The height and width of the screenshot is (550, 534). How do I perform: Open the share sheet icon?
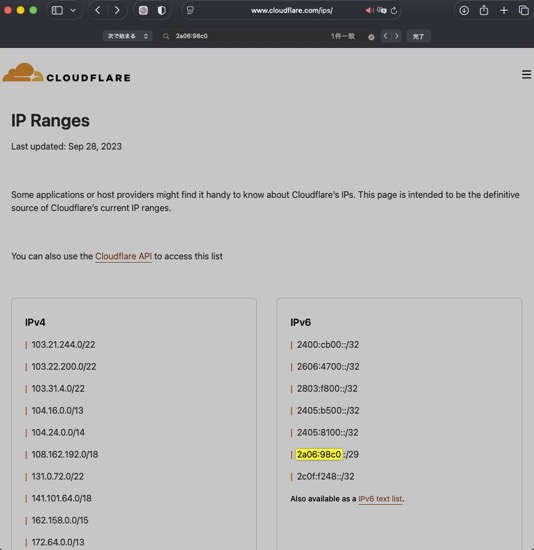coord(484,10)
